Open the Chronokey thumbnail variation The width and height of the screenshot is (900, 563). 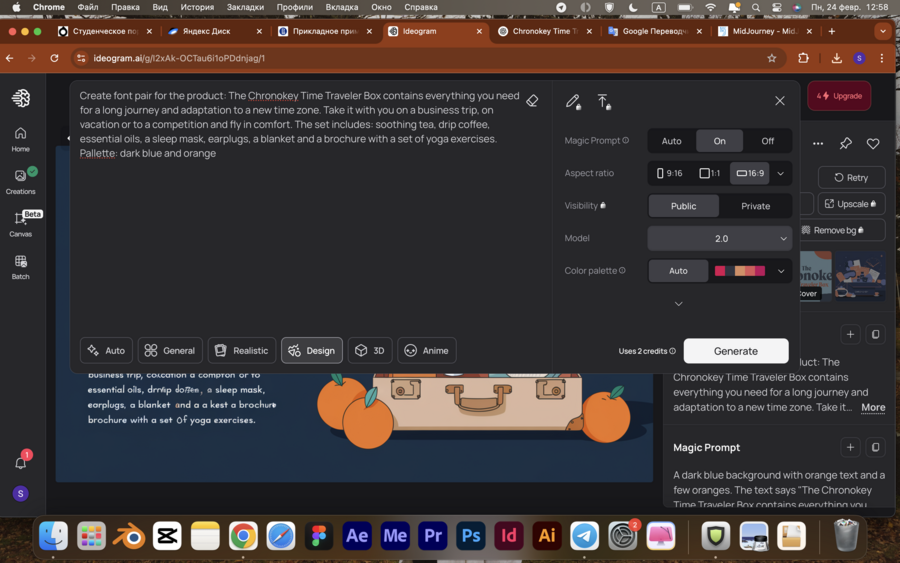coord(816,275)
